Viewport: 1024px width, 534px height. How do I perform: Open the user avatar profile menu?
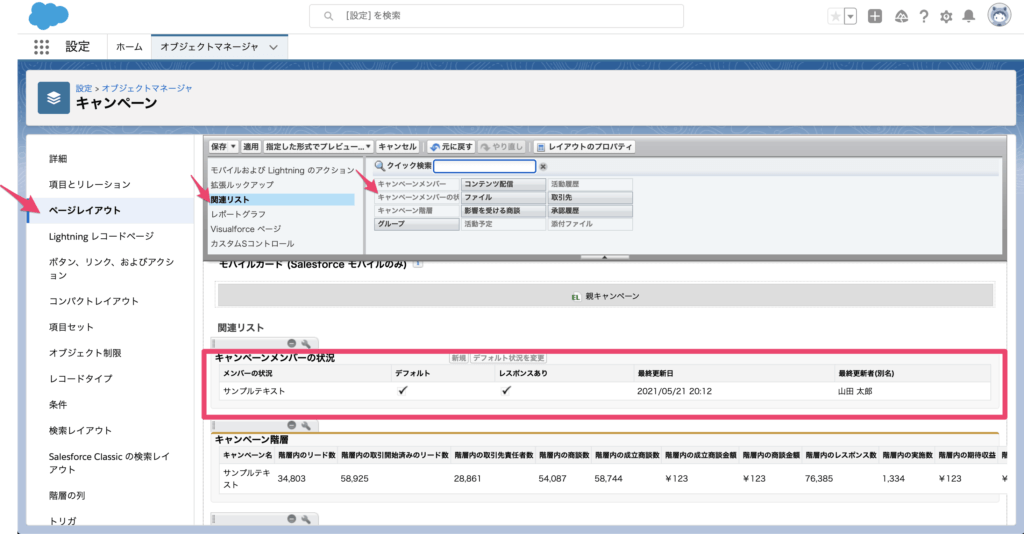[x=998, y=16]
